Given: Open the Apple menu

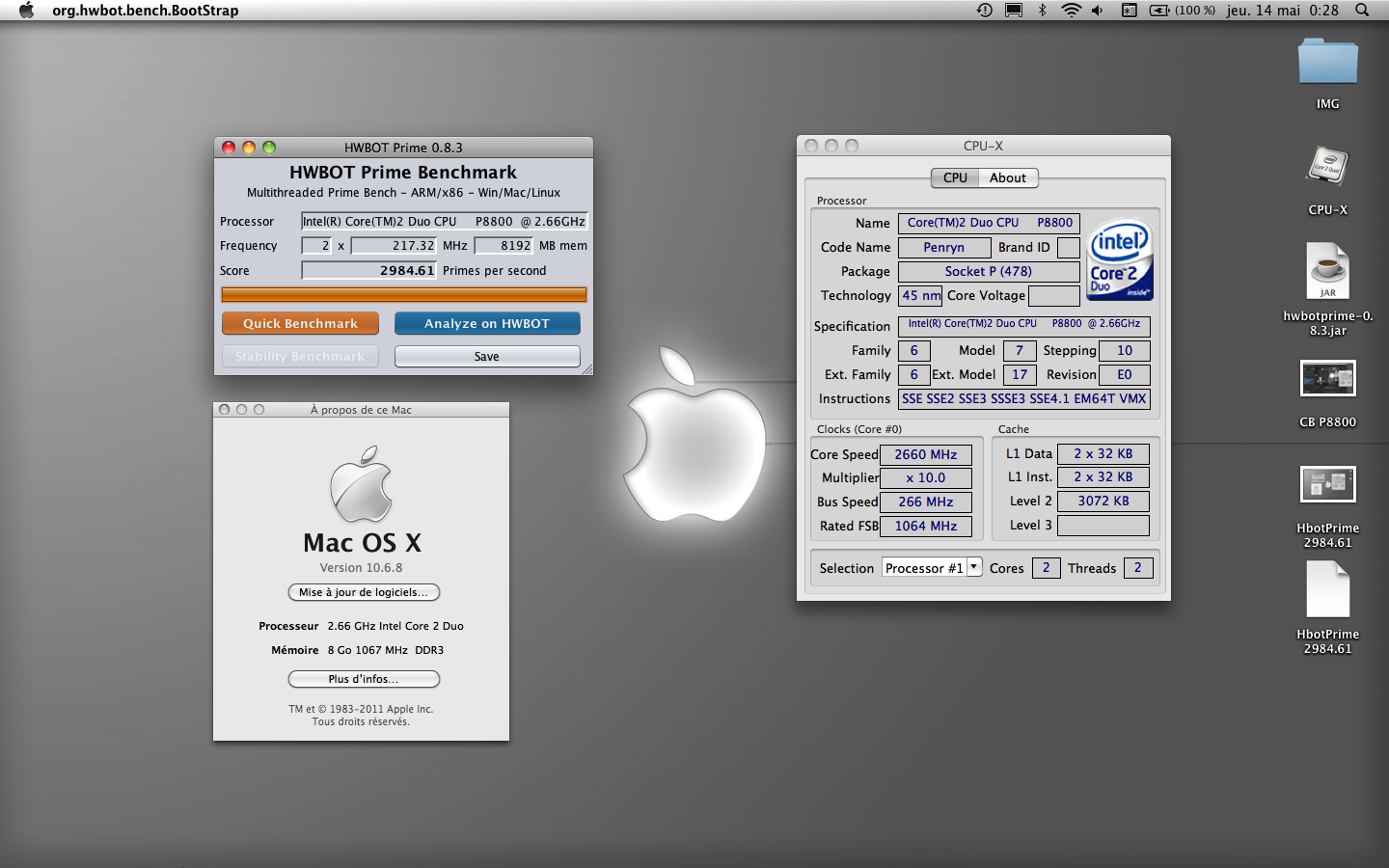Looking at the screenshot, I should tap(26, 10).
